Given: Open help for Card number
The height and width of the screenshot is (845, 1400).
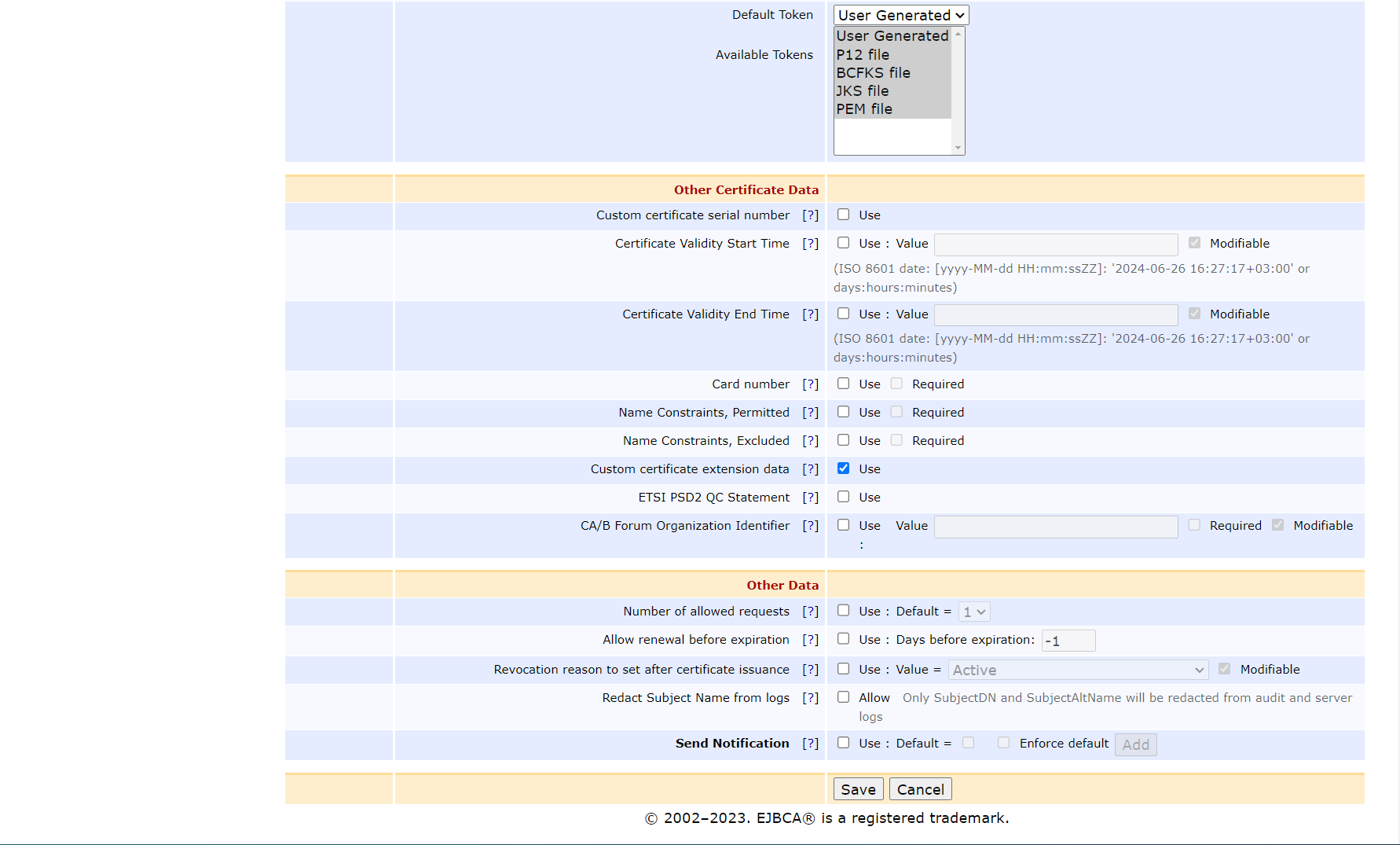Looking at the screenshot, I should pyautogui.click(x=810, y=384).
